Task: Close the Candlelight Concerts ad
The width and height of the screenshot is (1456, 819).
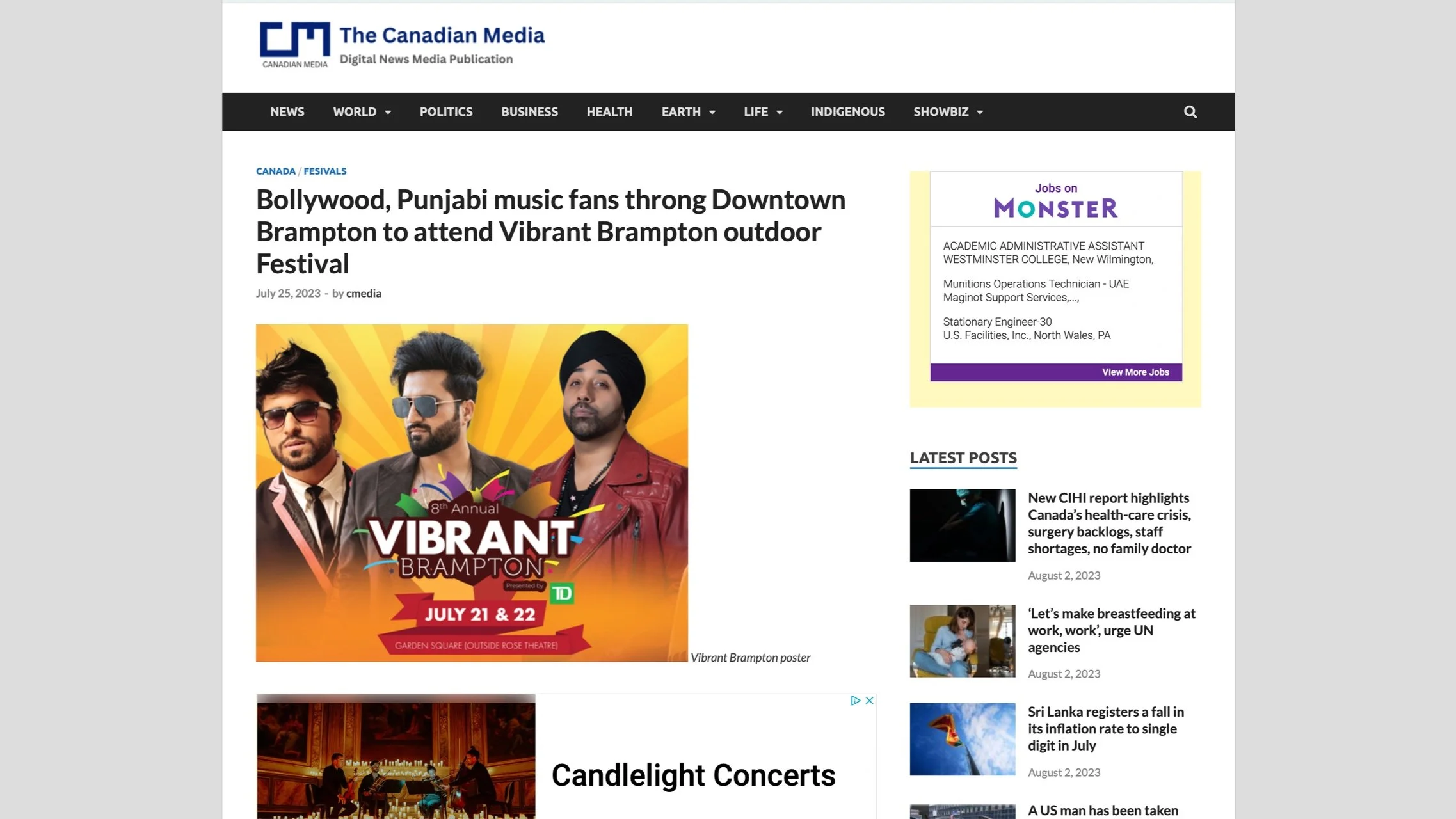Action: click(x=869, y=701)
